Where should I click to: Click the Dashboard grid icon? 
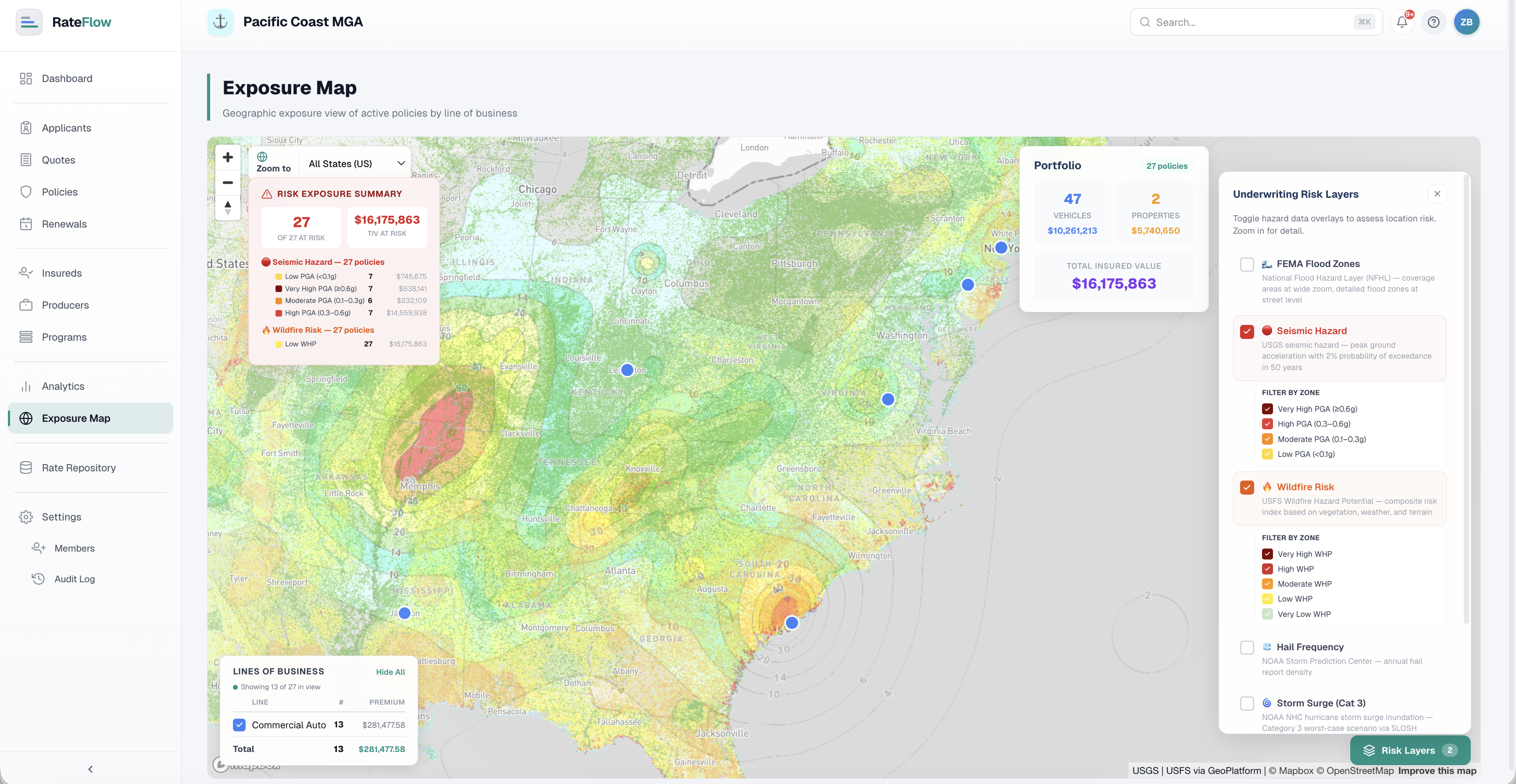(26, 78)
